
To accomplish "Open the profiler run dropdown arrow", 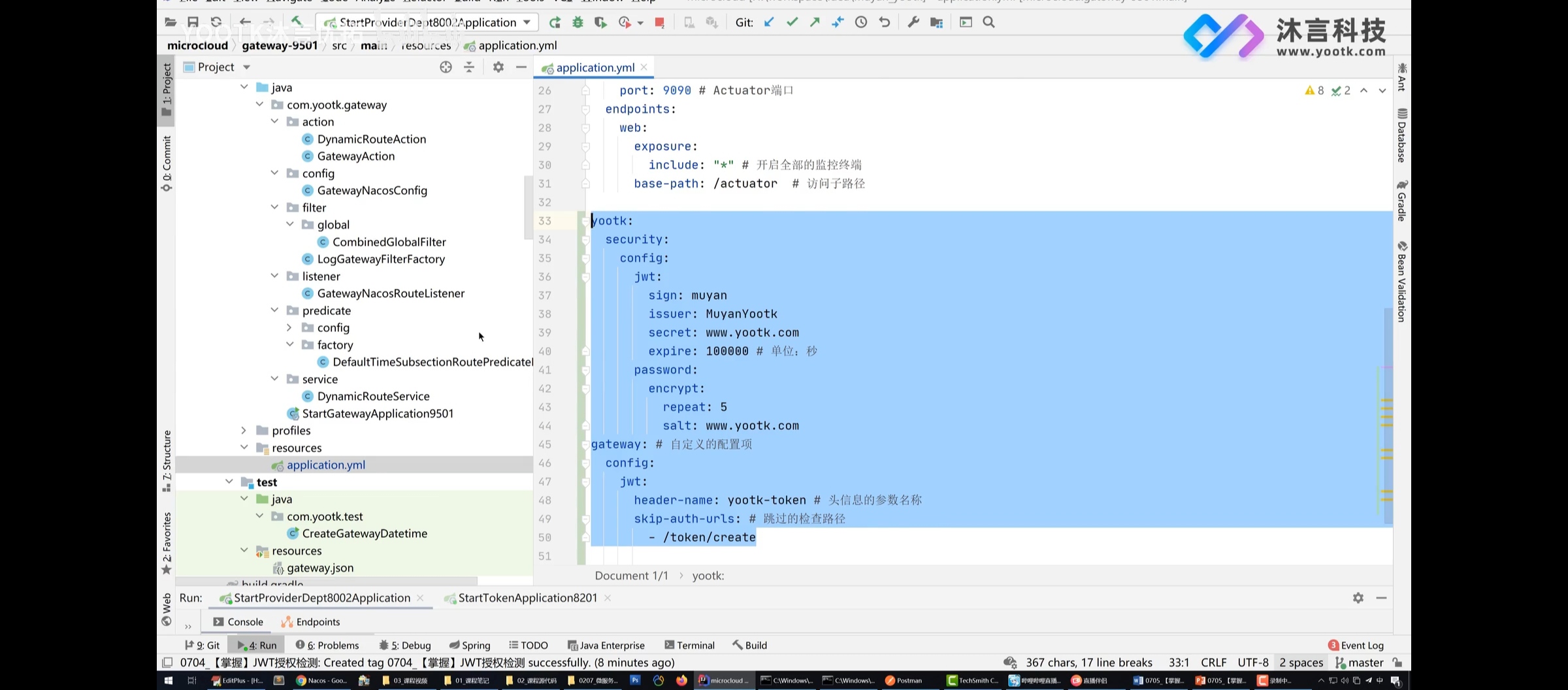I will coord(640,23).
